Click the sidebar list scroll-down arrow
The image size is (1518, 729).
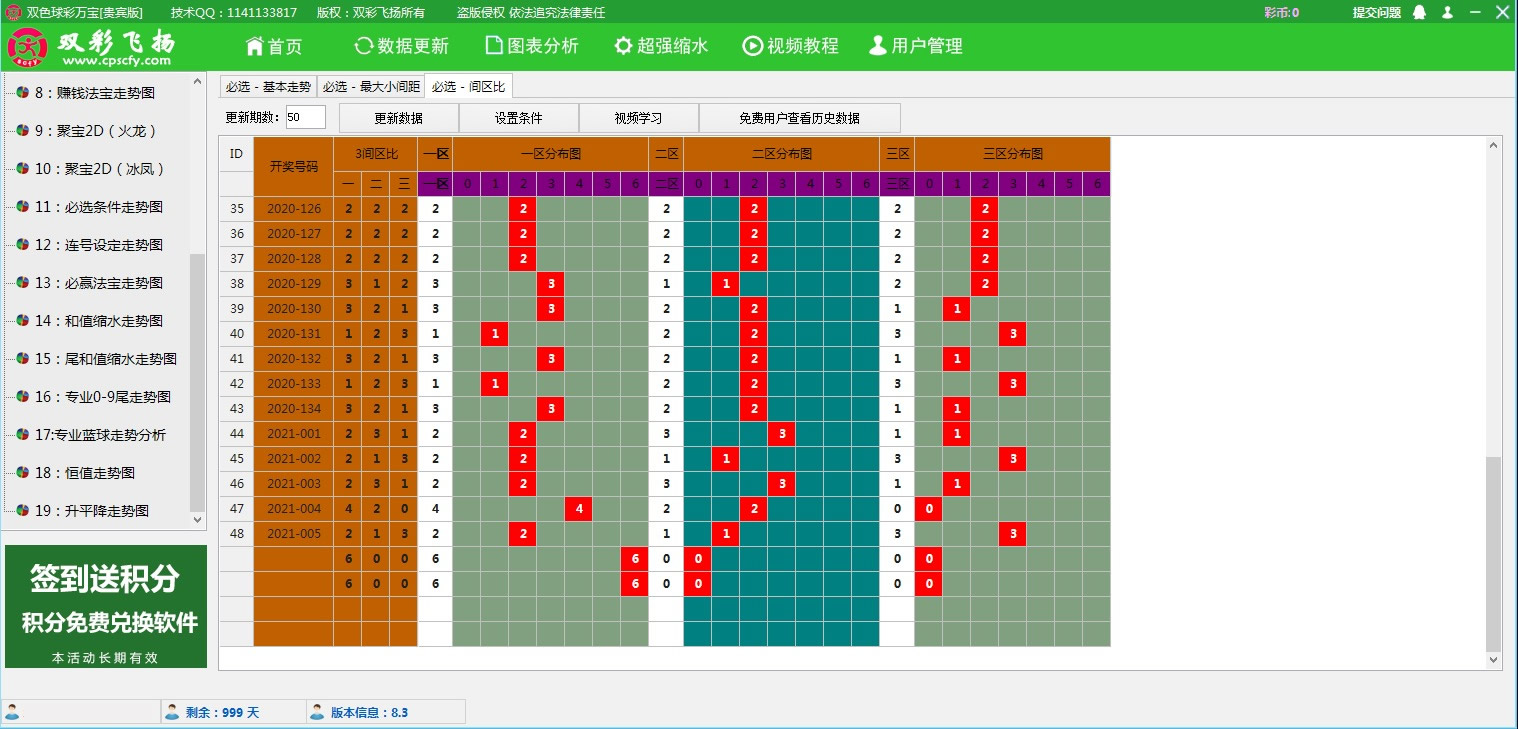click(x=197, y=520)
